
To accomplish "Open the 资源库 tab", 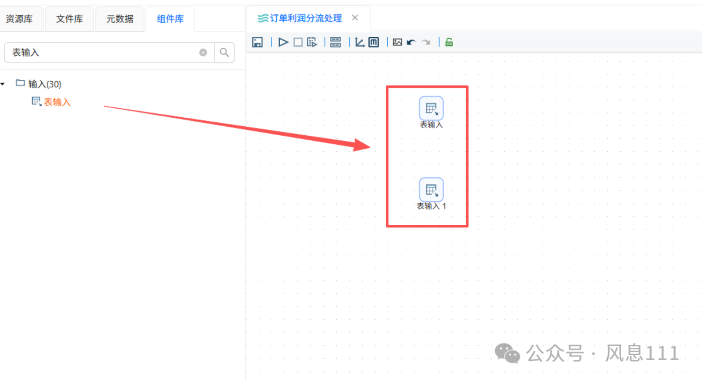I will pyautogui.click(x=19, y=19).
